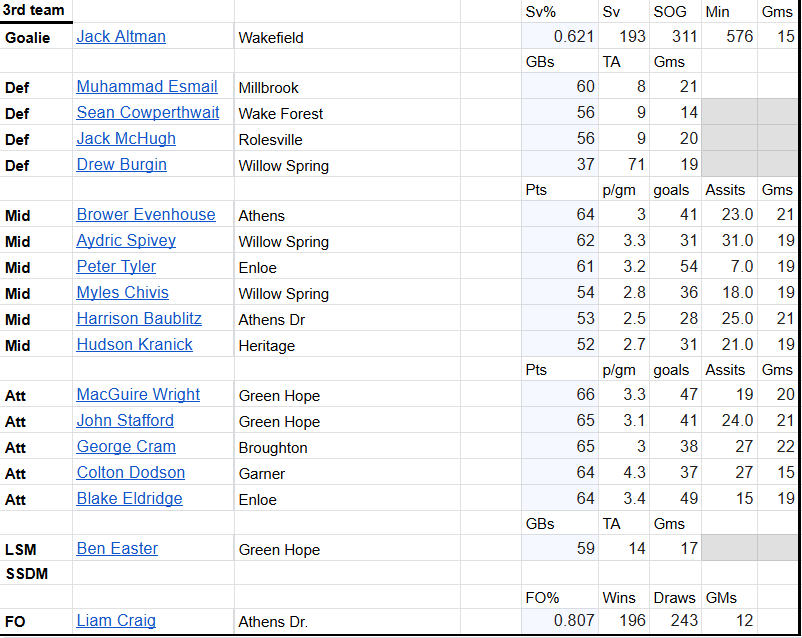Open Myles Chivis player link

click(122, 293)
